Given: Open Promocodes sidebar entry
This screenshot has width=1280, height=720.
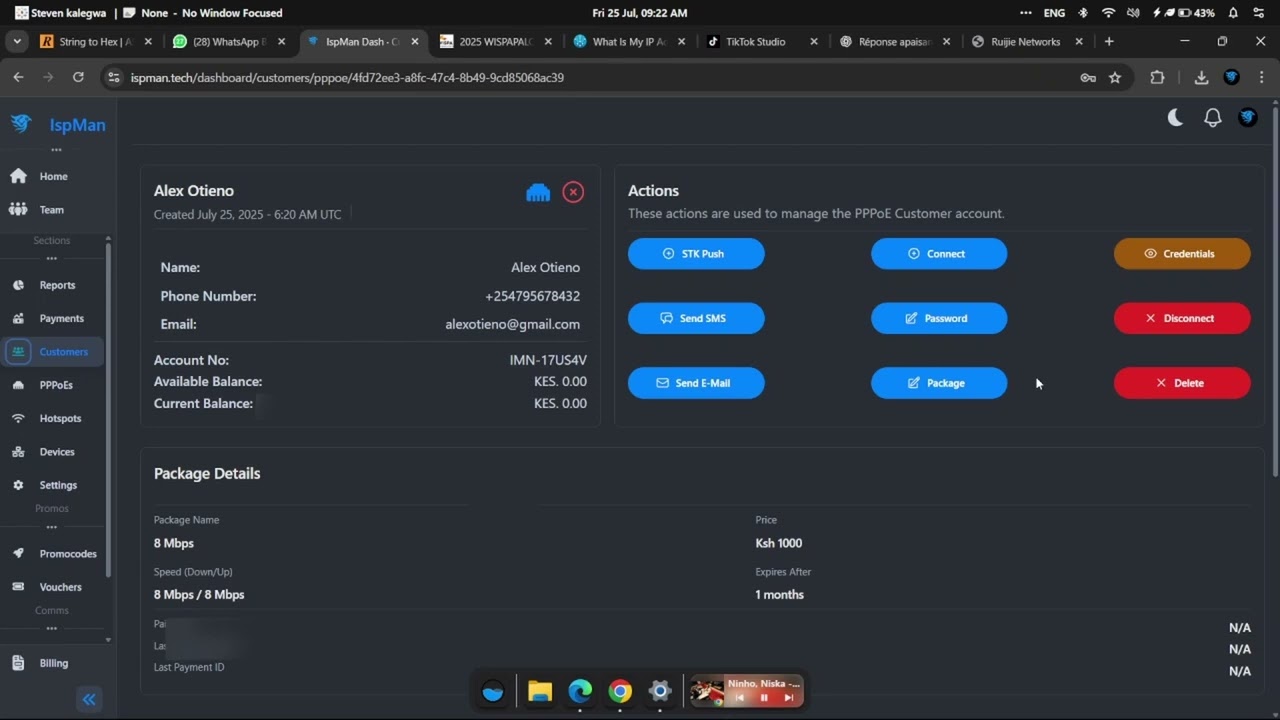Looking at the screenshot, I should click(68, 554).
